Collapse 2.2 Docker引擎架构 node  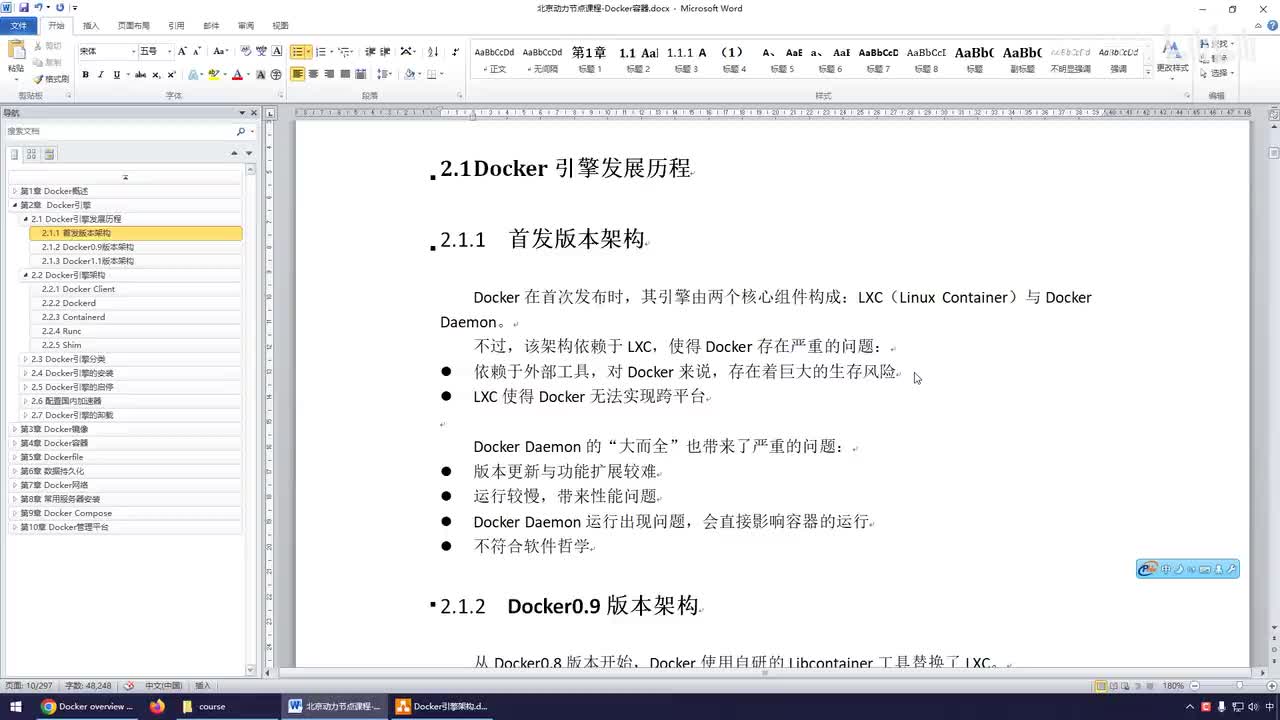click(x=26, y=275)
